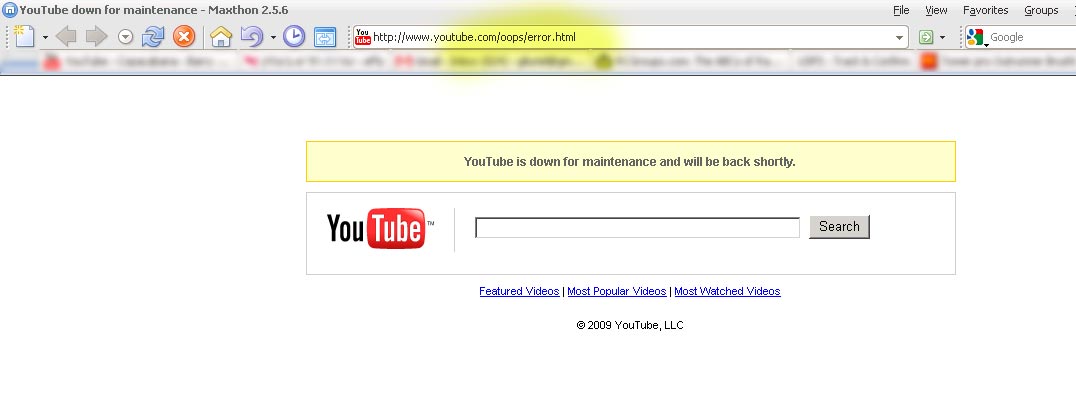Open the Groups menu
Viewport: 1076px width, 409px height.
(1041, 10)
